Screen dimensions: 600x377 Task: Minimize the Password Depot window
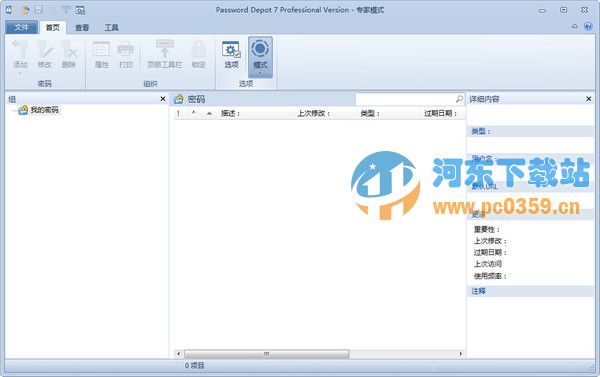click(542, 10)
